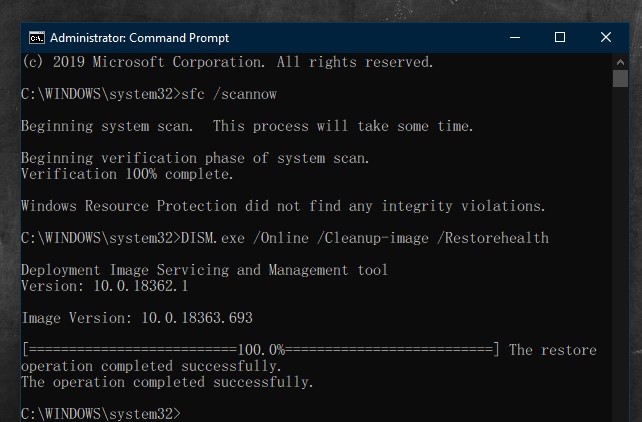
Task: Close the Command Prompt window
Action: pyautogui.click(x=606, y=38)
